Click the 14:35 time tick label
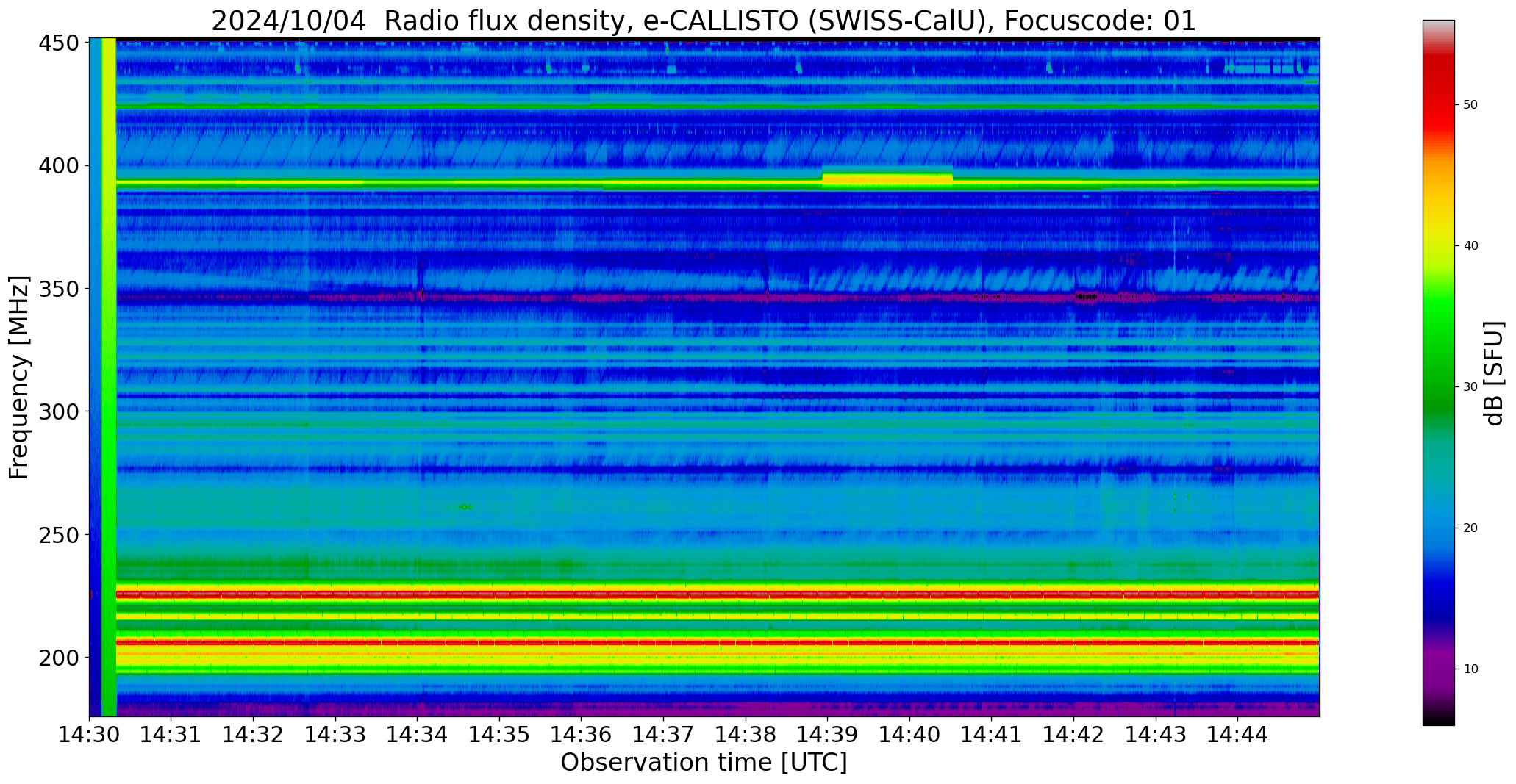This screenshot has height=784, width=1516. pyautogui.click(x=499, y=734)
